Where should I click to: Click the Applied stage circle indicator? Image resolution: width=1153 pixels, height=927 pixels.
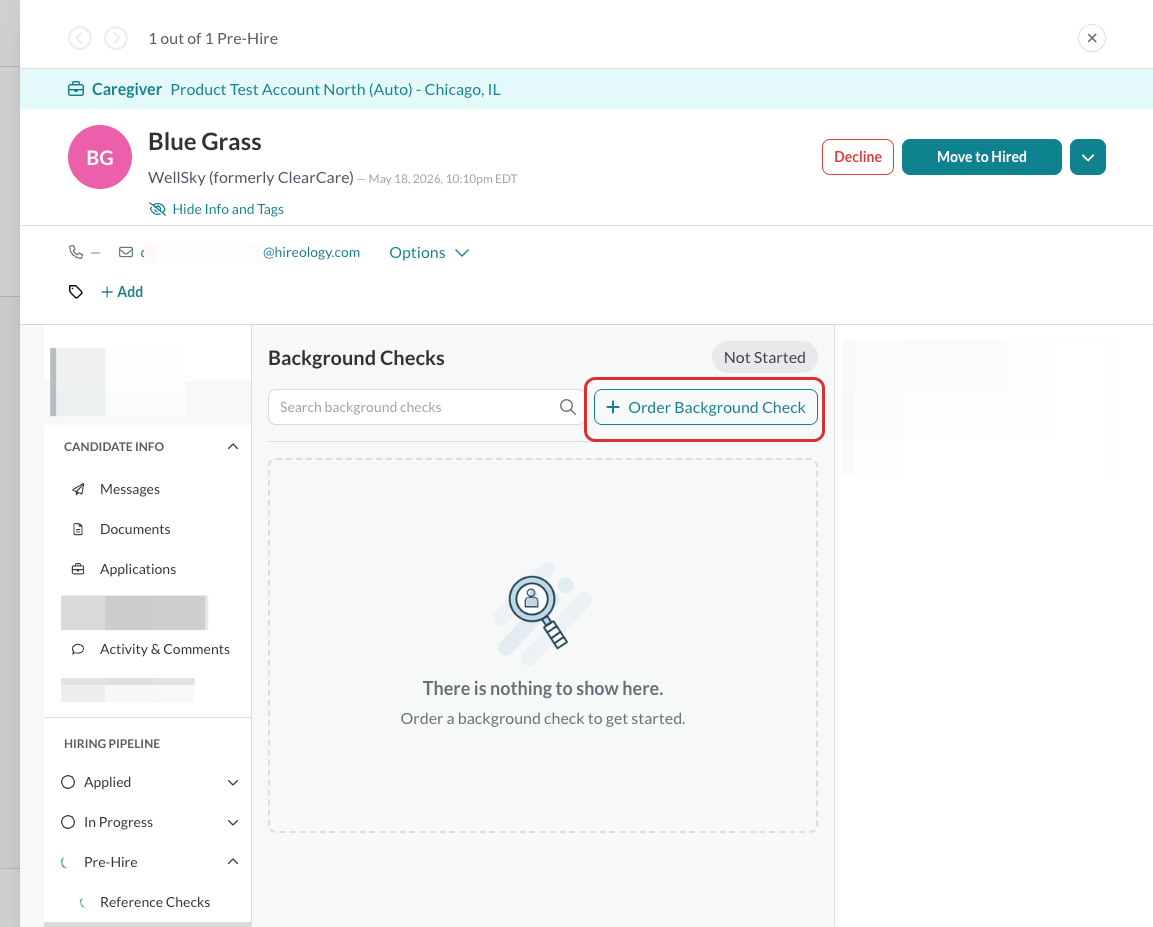68,782
